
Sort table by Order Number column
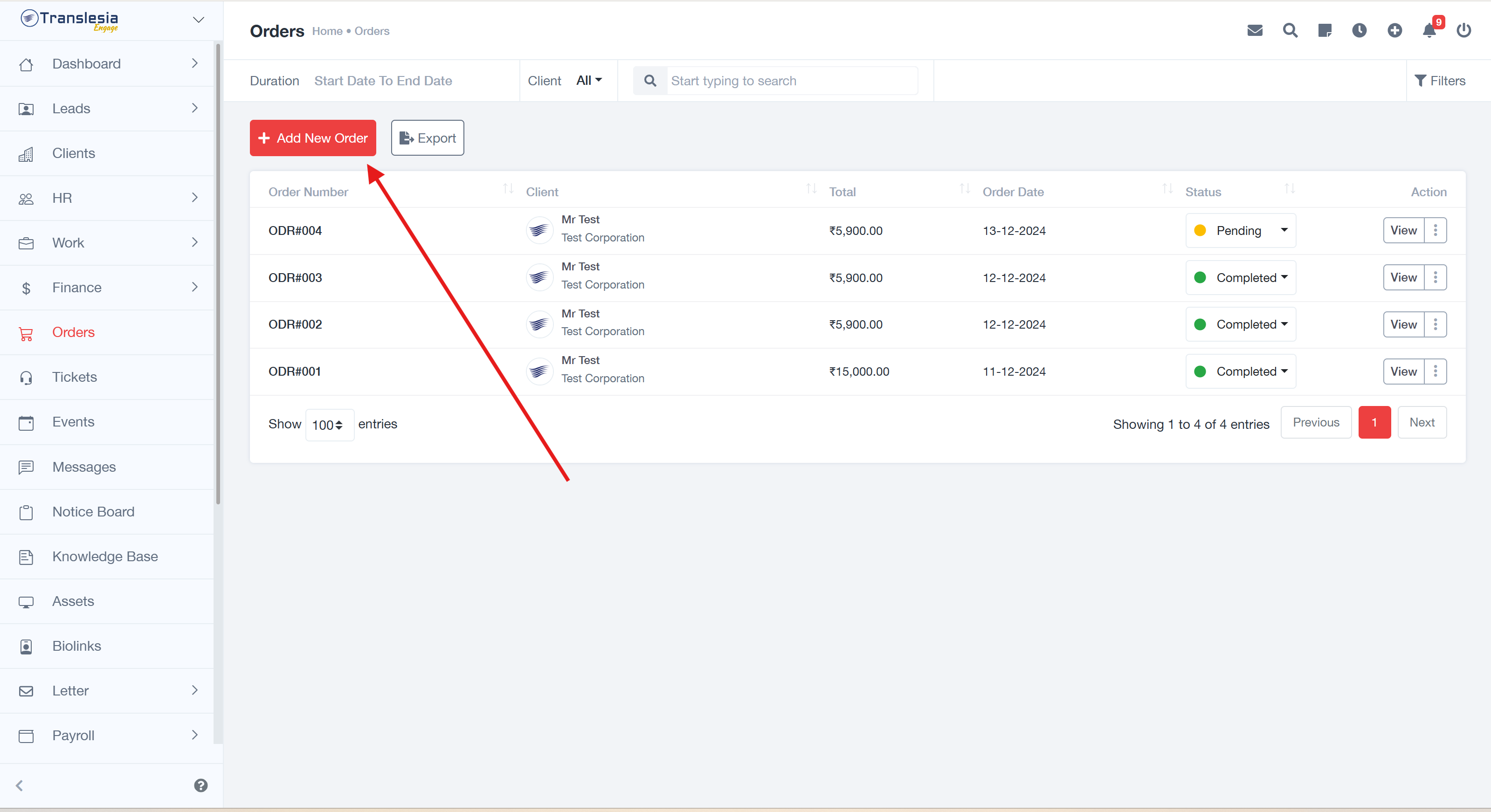click(309, 192)
